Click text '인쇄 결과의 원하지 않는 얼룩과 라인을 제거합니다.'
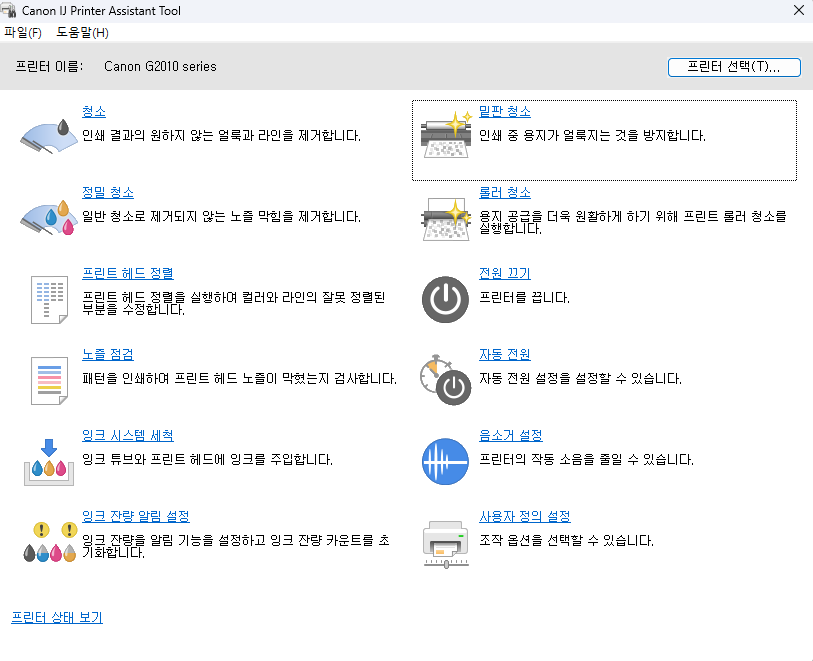813x661 pixels. [221, 135]
